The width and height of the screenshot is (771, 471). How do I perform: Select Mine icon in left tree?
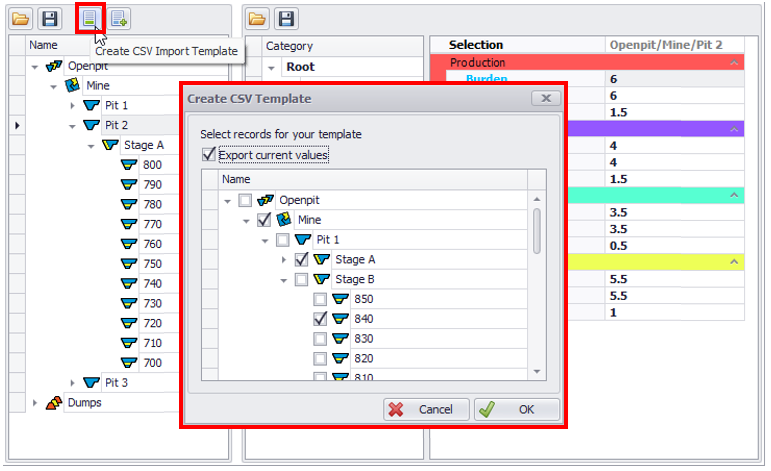tap(72, 86)
